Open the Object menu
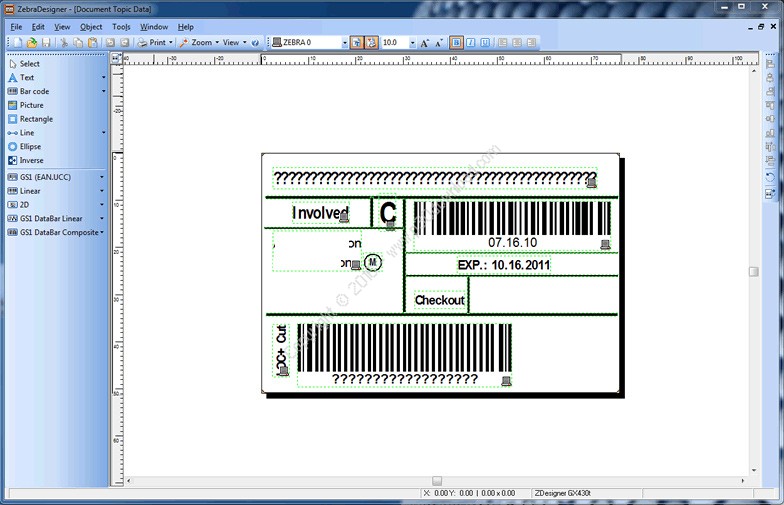This screenshot has width=784, height=505. click(x=91, y=27)
